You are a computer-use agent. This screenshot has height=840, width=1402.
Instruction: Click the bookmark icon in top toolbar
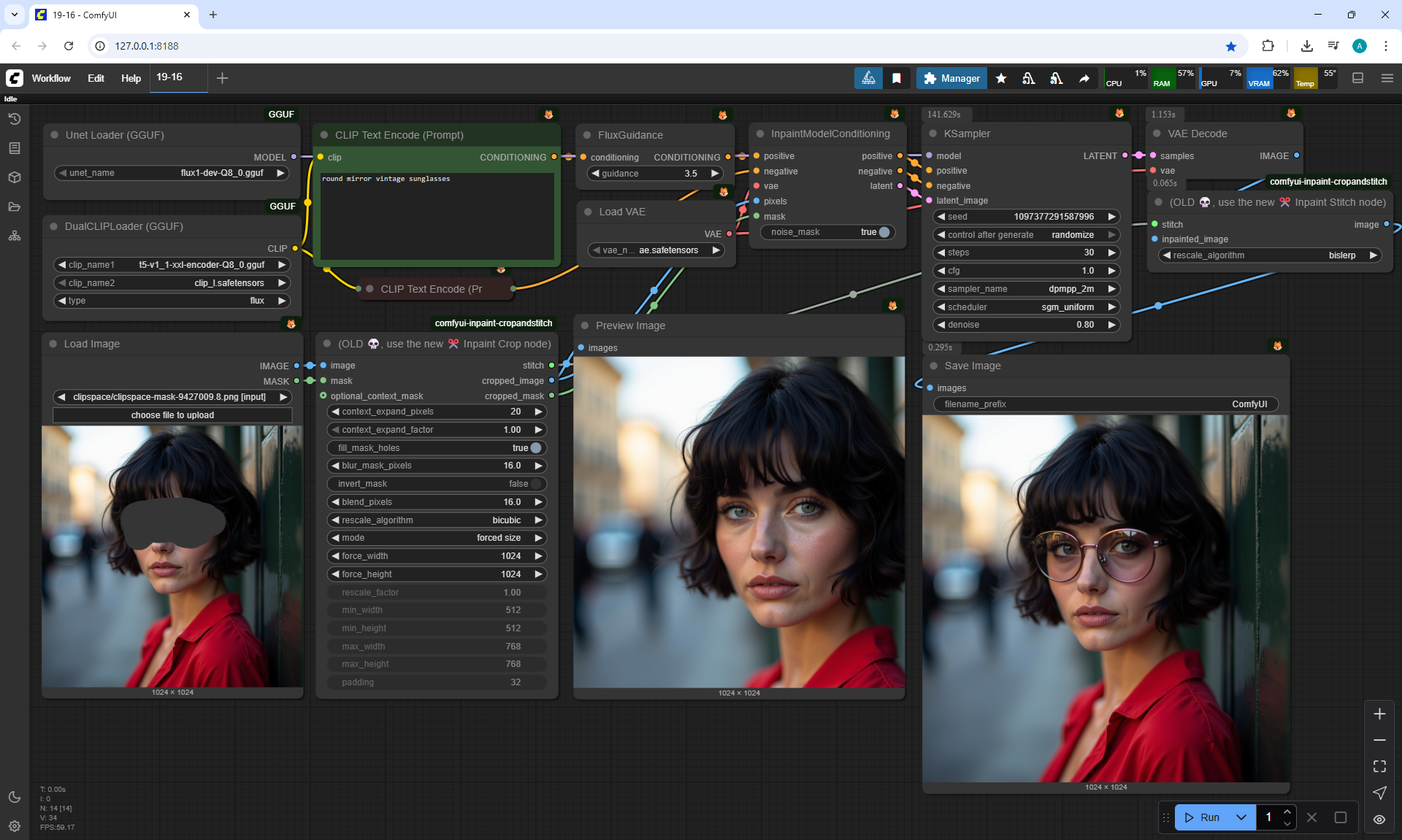tap(897, 78)
